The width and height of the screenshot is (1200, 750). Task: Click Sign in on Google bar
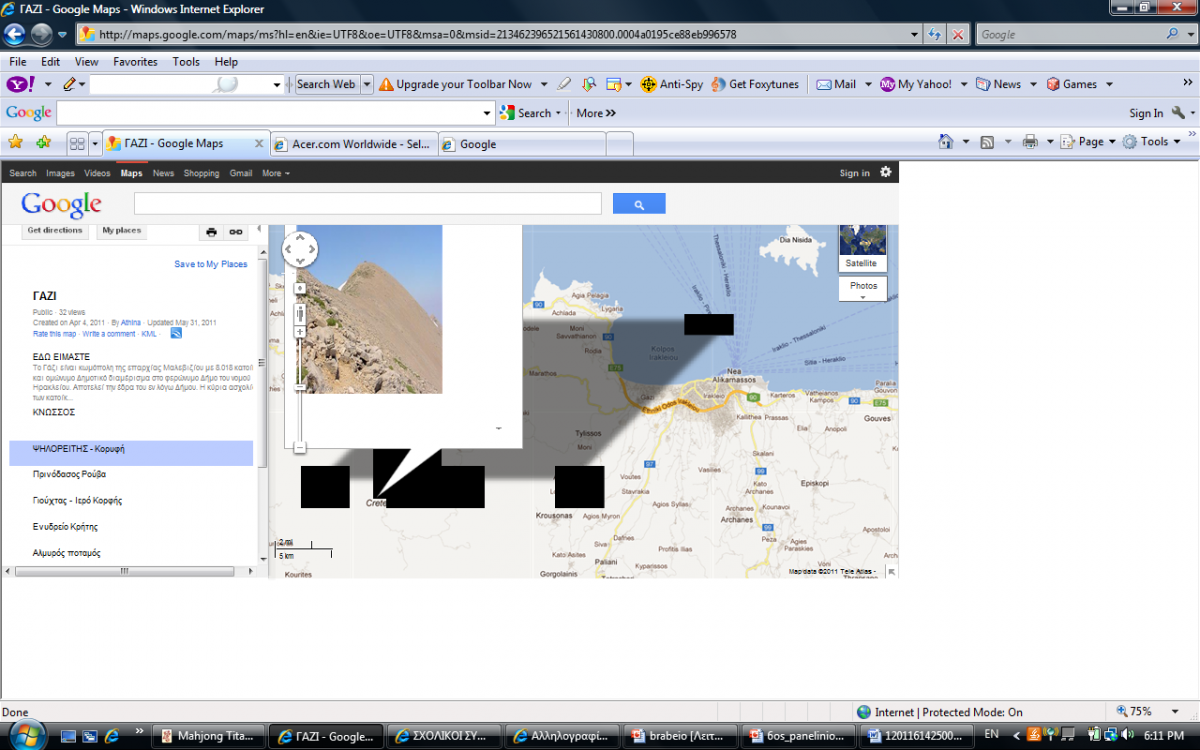[x=854, y=173]
